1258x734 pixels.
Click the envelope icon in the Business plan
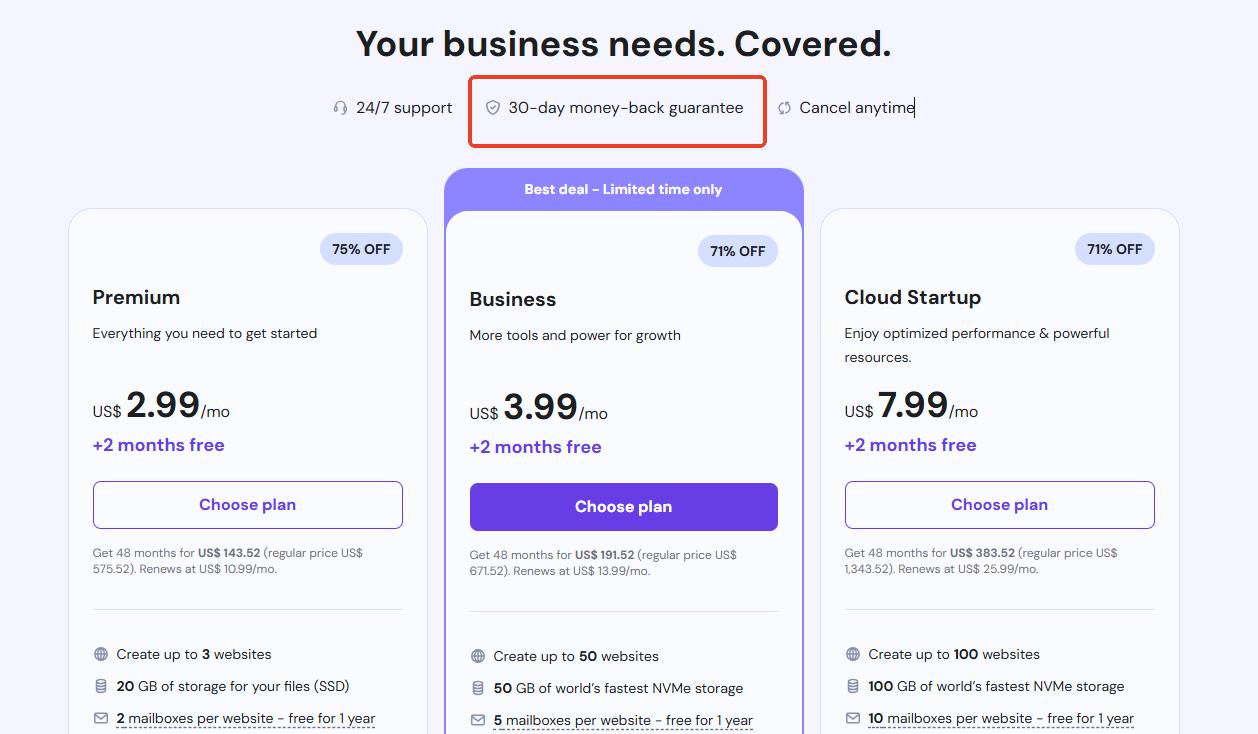pos(478,720)
